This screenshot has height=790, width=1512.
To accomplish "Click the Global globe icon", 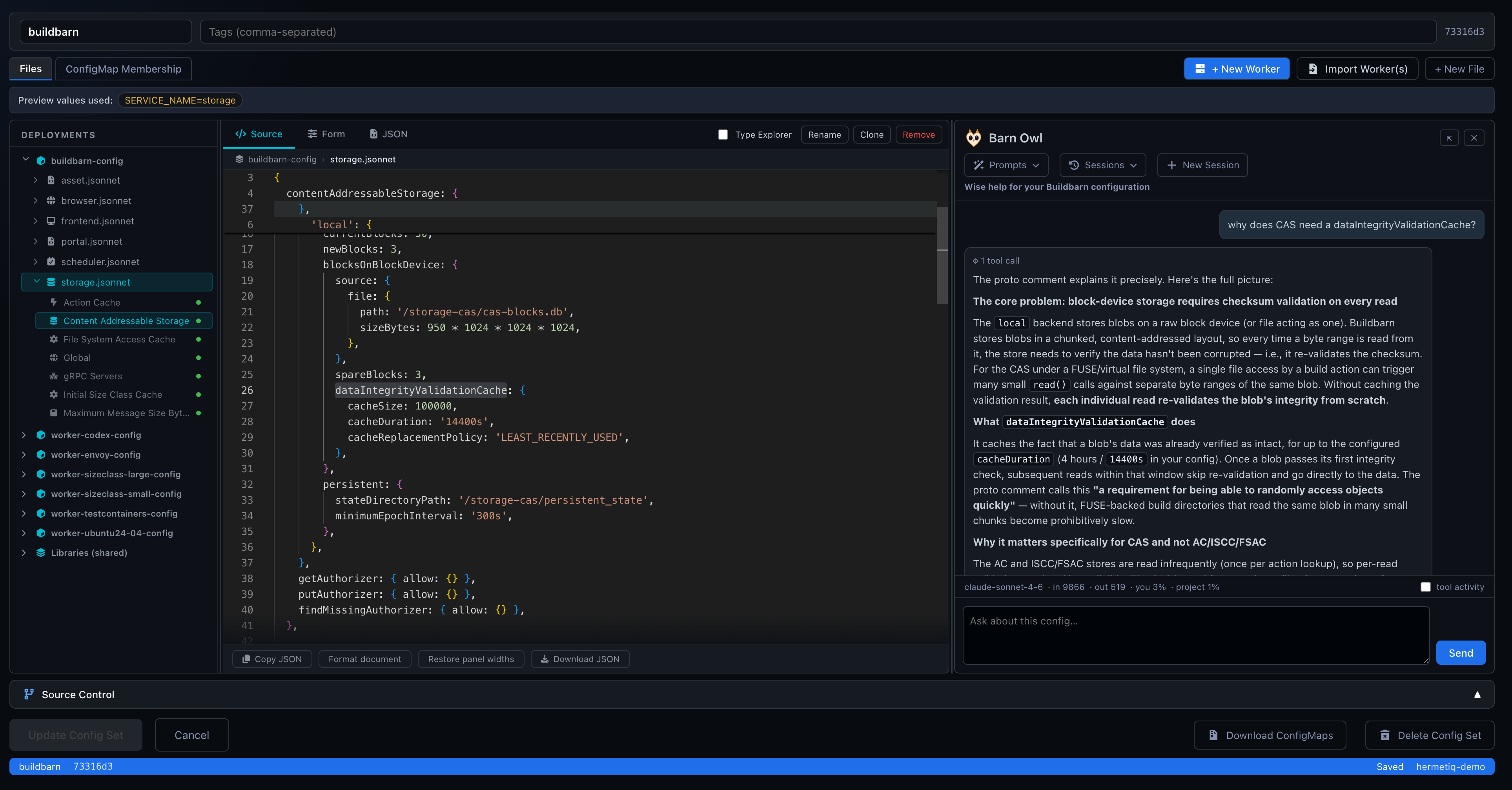I will click(x=53, y=357).
